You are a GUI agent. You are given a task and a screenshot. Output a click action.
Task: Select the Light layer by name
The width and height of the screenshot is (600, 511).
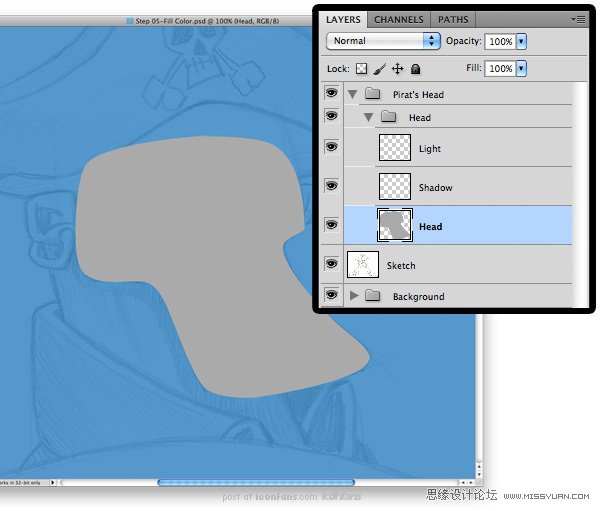click(430, 149)
